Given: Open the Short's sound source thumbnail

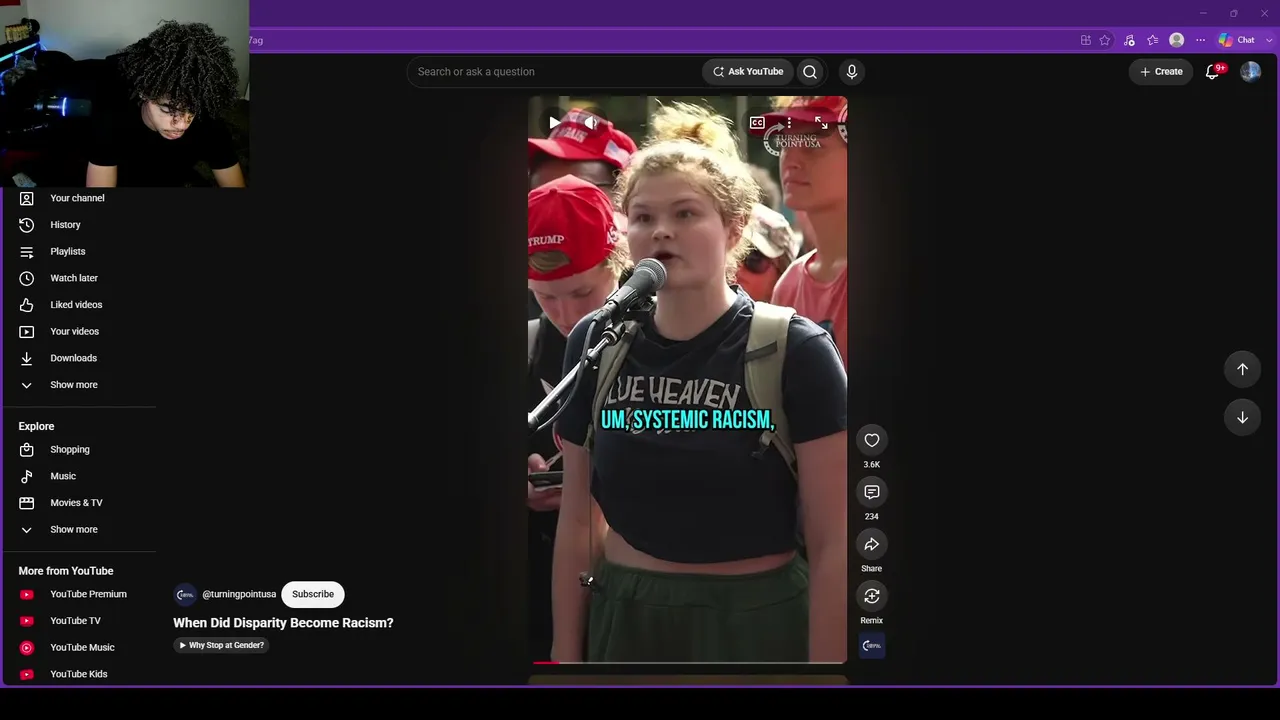Looking at the screenshot, I should point(872,646).
